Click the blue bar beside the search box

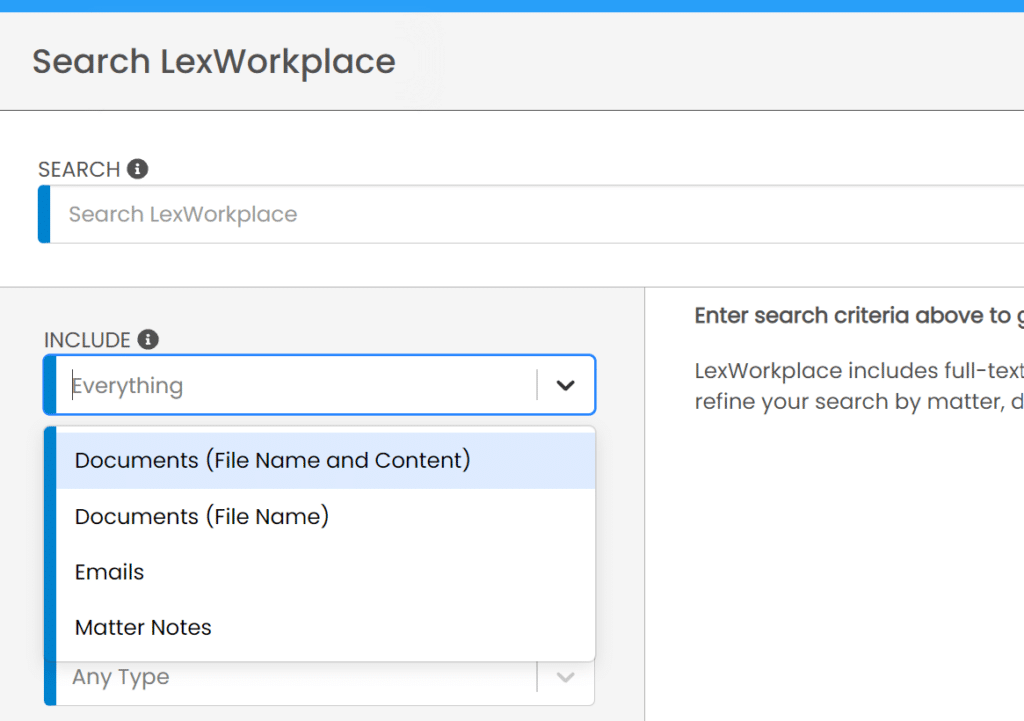point(44,214)
